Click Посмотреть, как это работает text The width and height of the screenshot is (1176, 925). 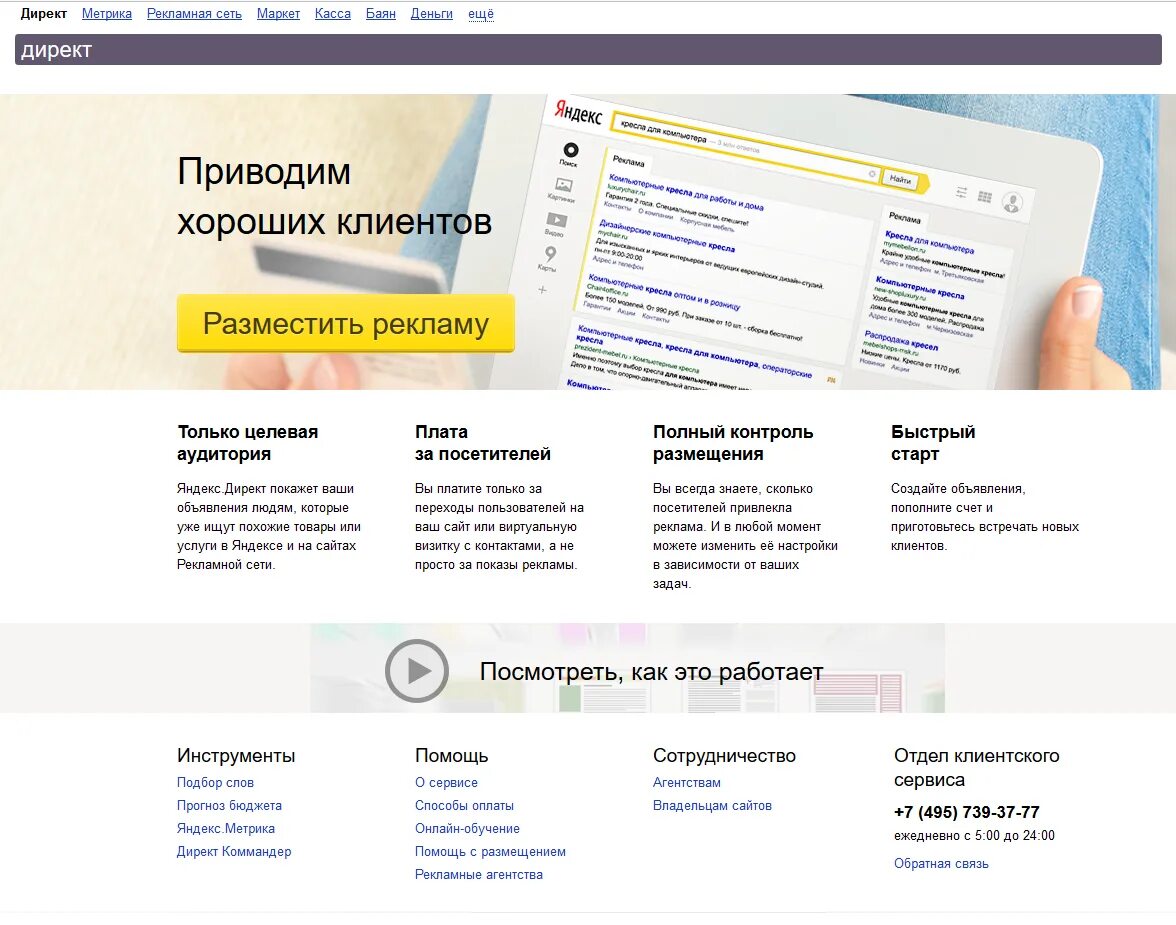tap(652, 671)
